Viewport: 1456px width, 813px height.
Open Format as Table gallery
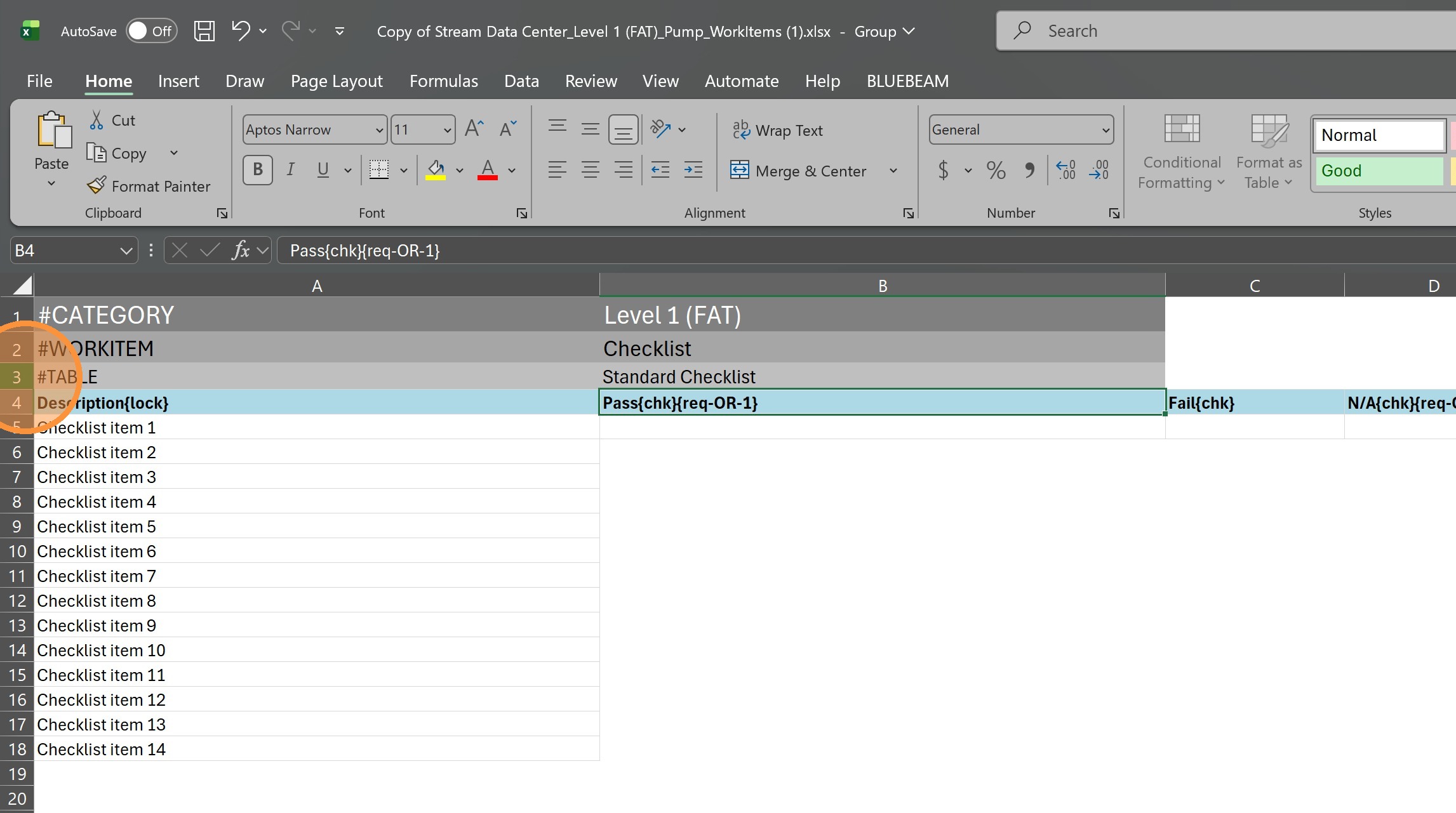1269,152
